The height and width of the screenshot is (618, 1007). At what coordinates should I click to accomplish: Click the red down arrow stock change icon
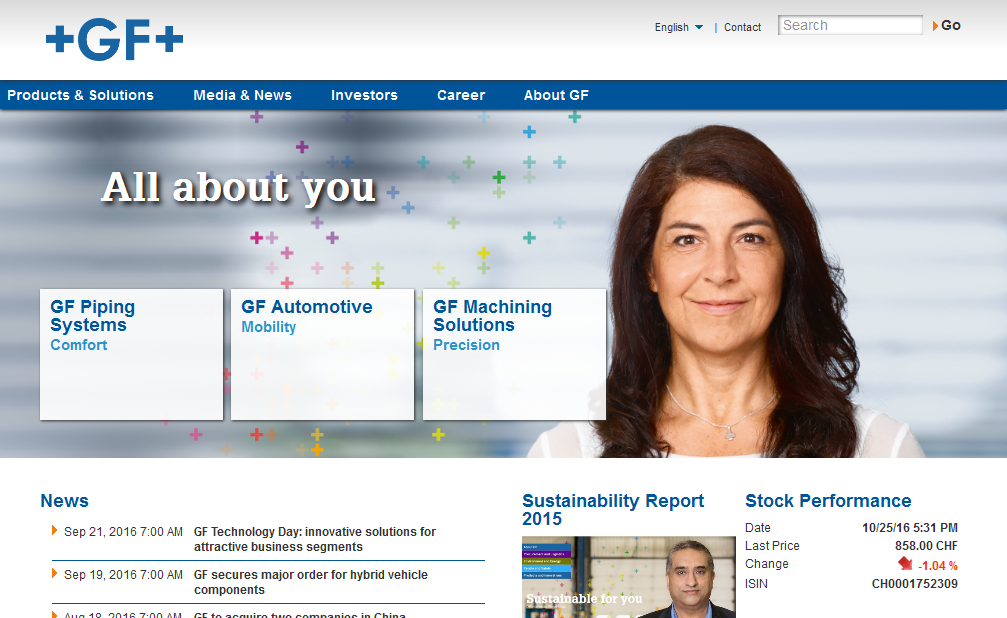(906, 564)
